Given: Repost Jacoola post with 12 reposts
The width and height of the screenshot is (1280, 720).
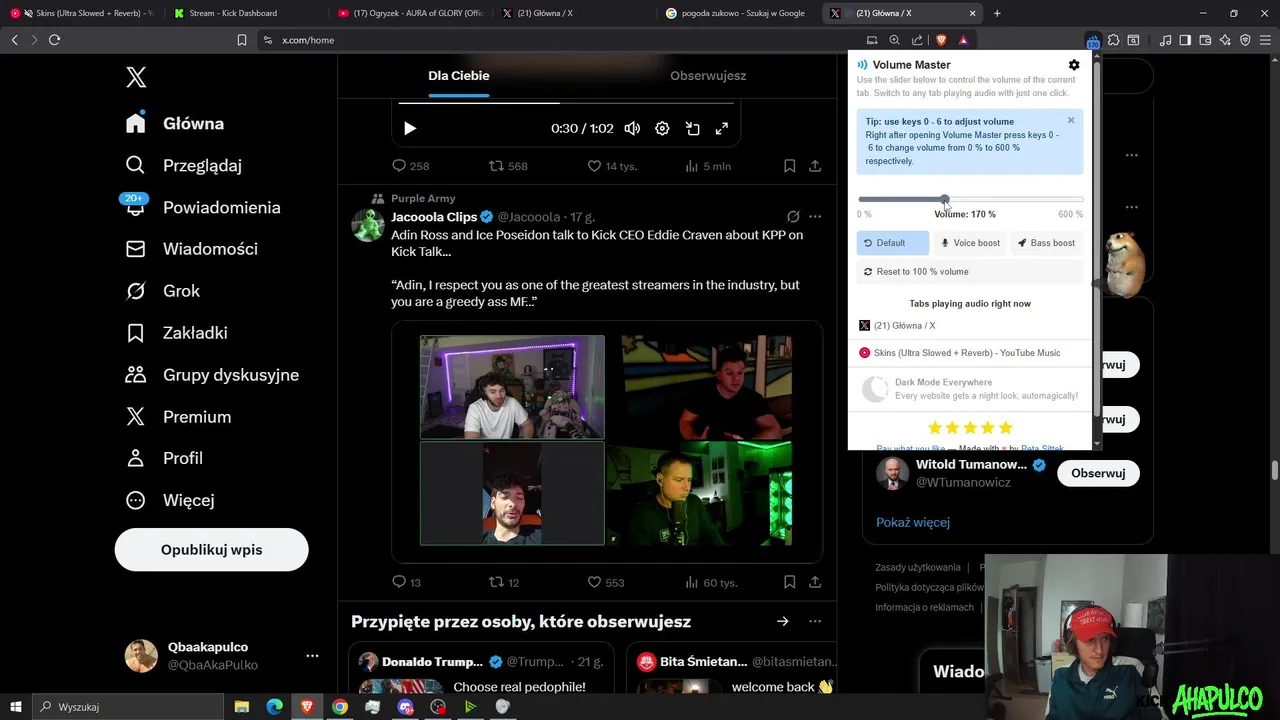Looking at the screenshot, I should tap(503, 582).
